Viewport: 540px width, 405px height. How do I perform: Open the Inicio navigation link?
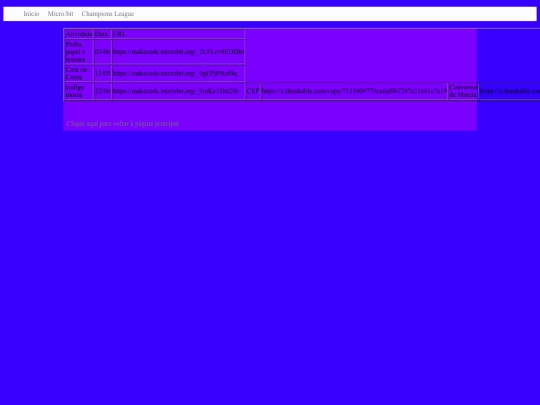pyautogui.click(x=31, y=14)
